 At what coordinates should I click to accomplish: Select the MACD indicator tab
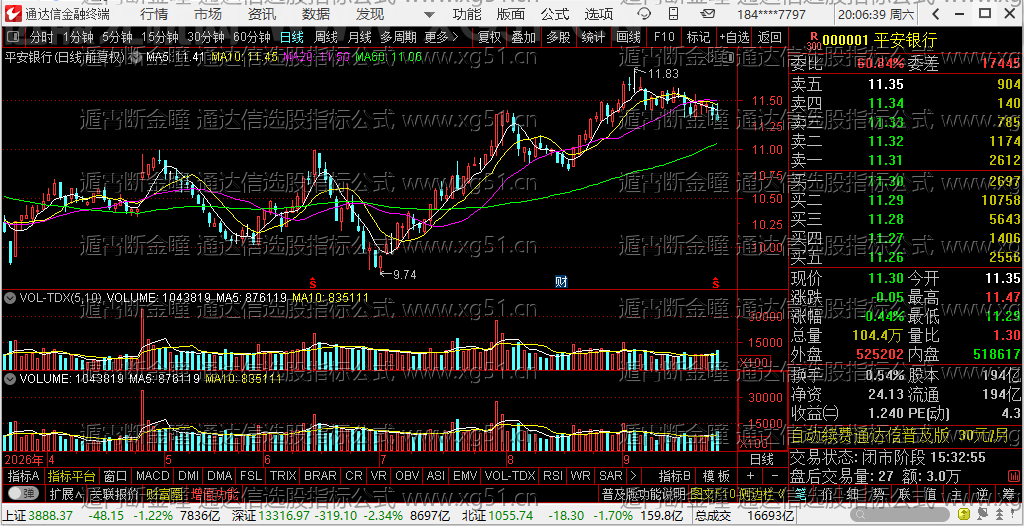coord(152,475)
